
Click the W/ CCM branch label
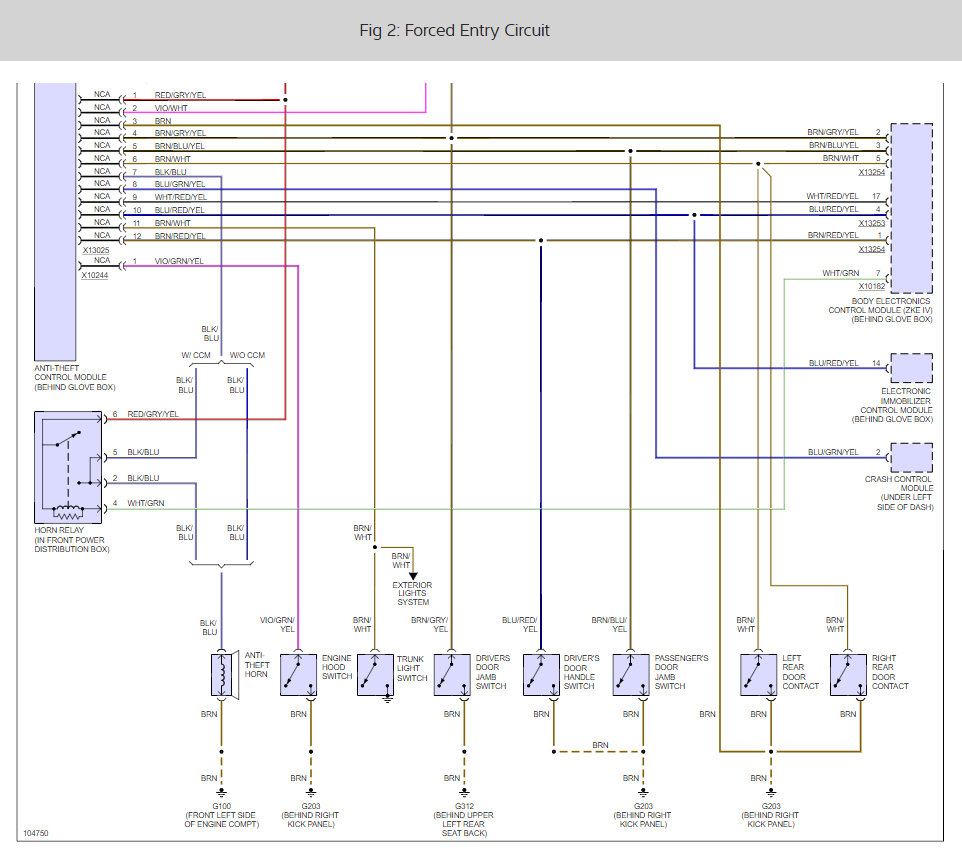coord(196,355)
